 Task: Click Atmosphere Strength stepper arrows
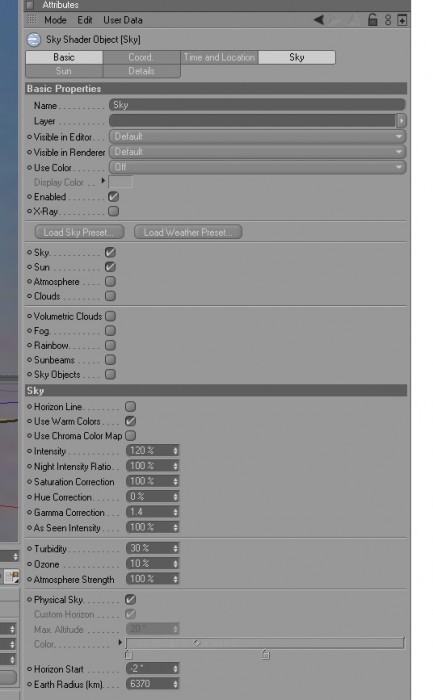pyautogui.click(x=175, y=579)
